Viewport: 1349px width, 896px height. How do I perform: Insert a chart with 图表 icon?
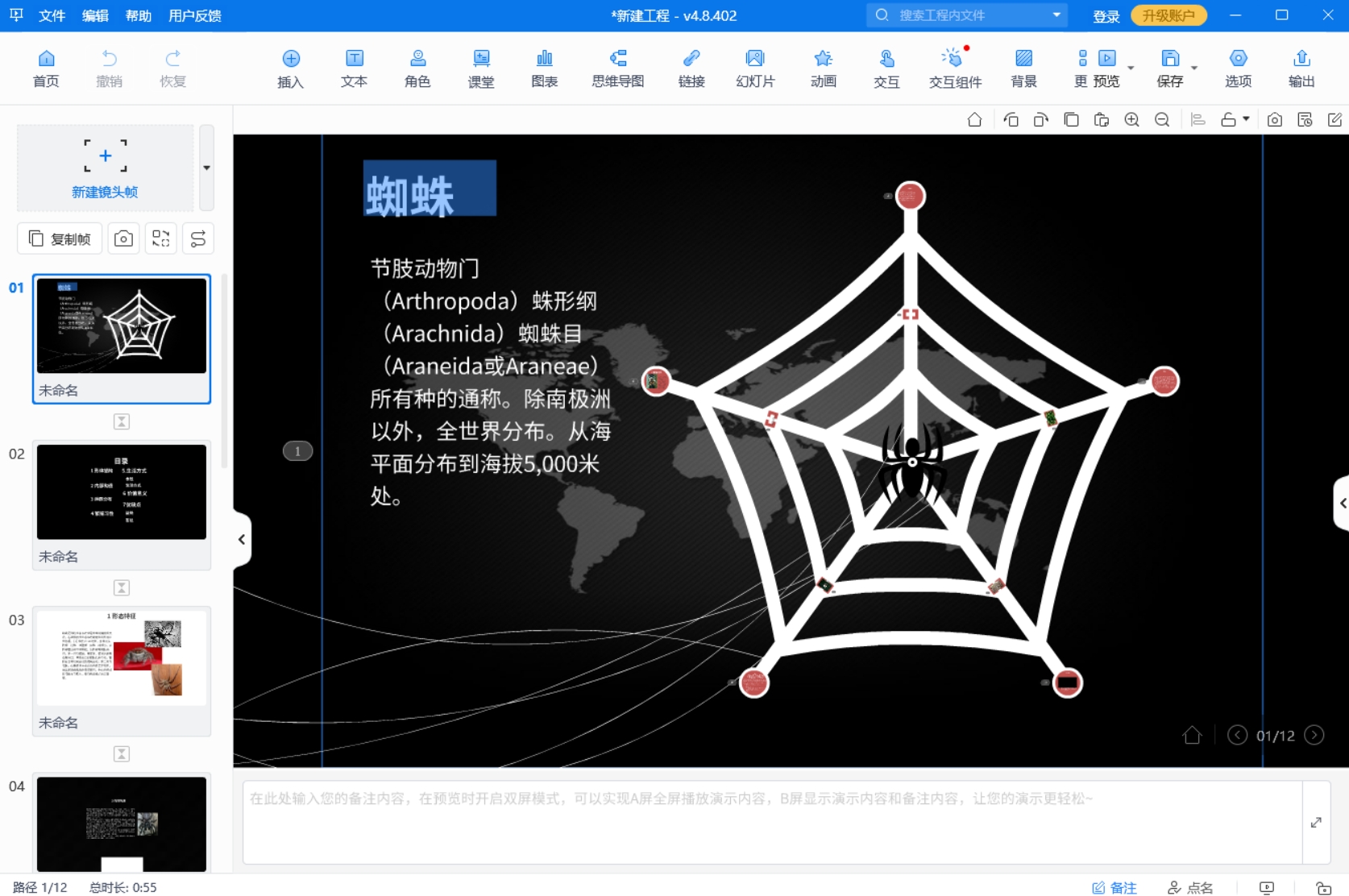[544, 68]
